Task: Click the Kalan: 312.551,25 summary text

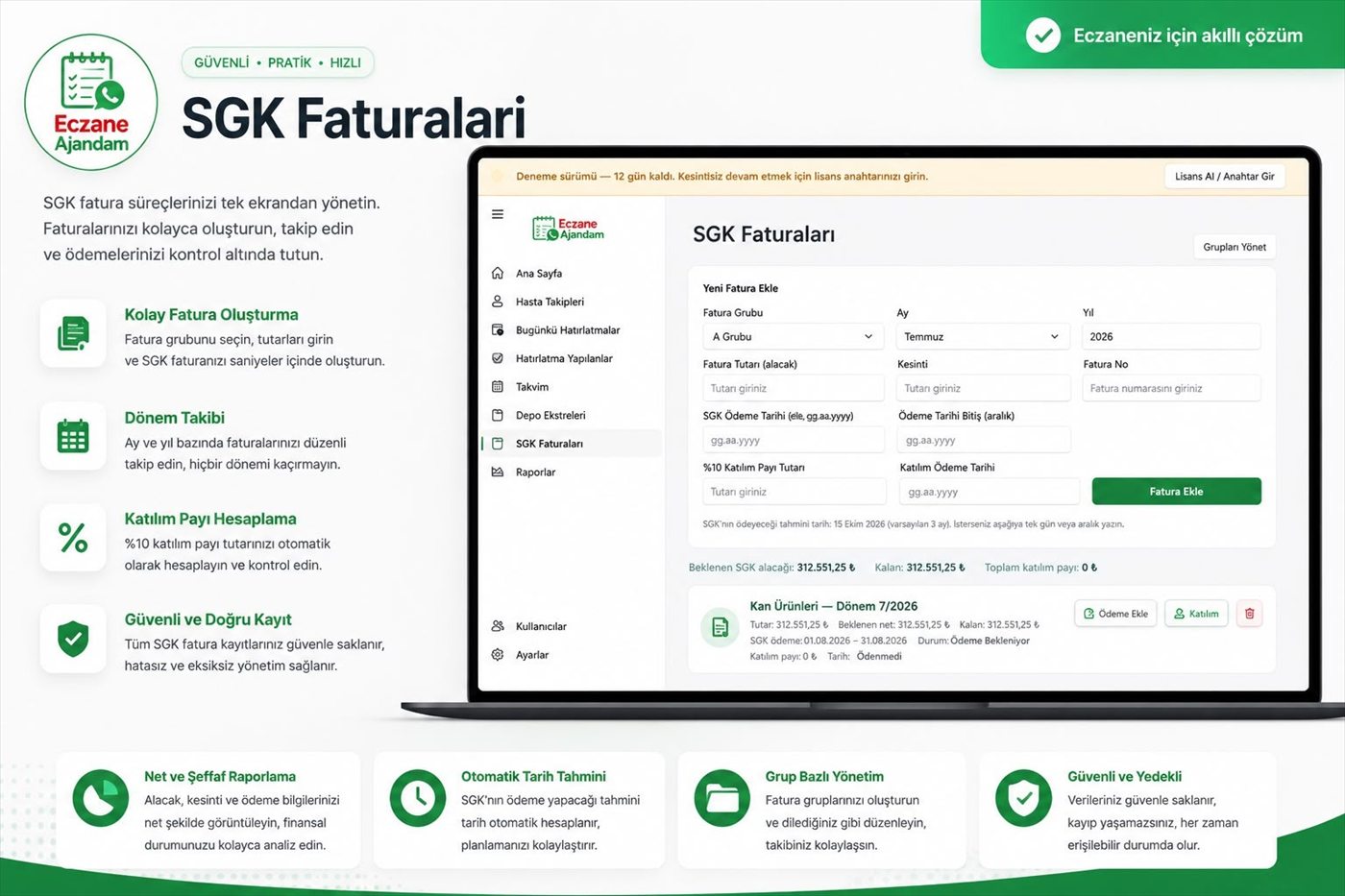Action: pyautogui.click(x=919, y=568)
